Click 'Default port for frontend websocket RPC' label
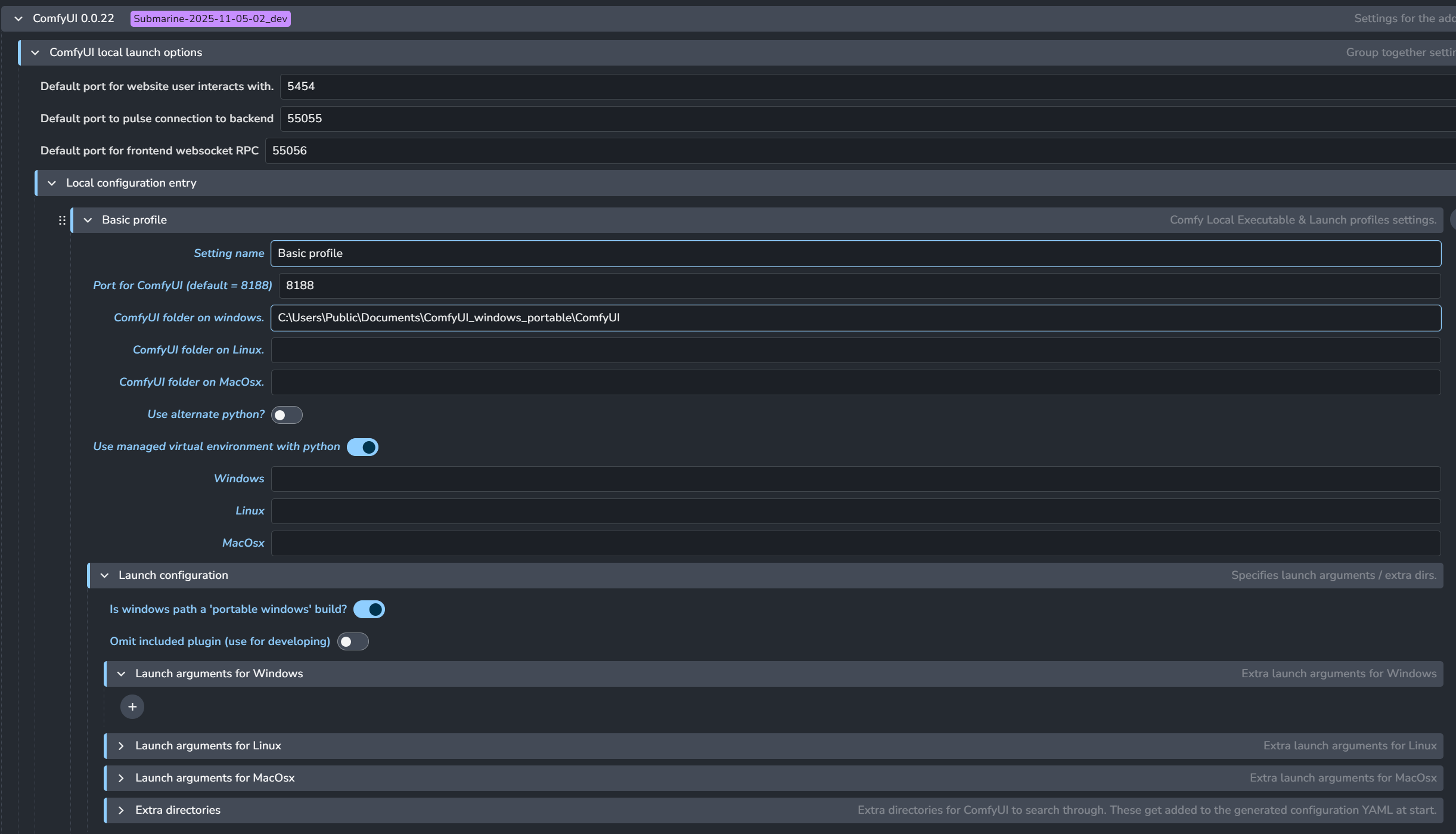Viewport: 1456px width, 834px height. coord(150,151)
